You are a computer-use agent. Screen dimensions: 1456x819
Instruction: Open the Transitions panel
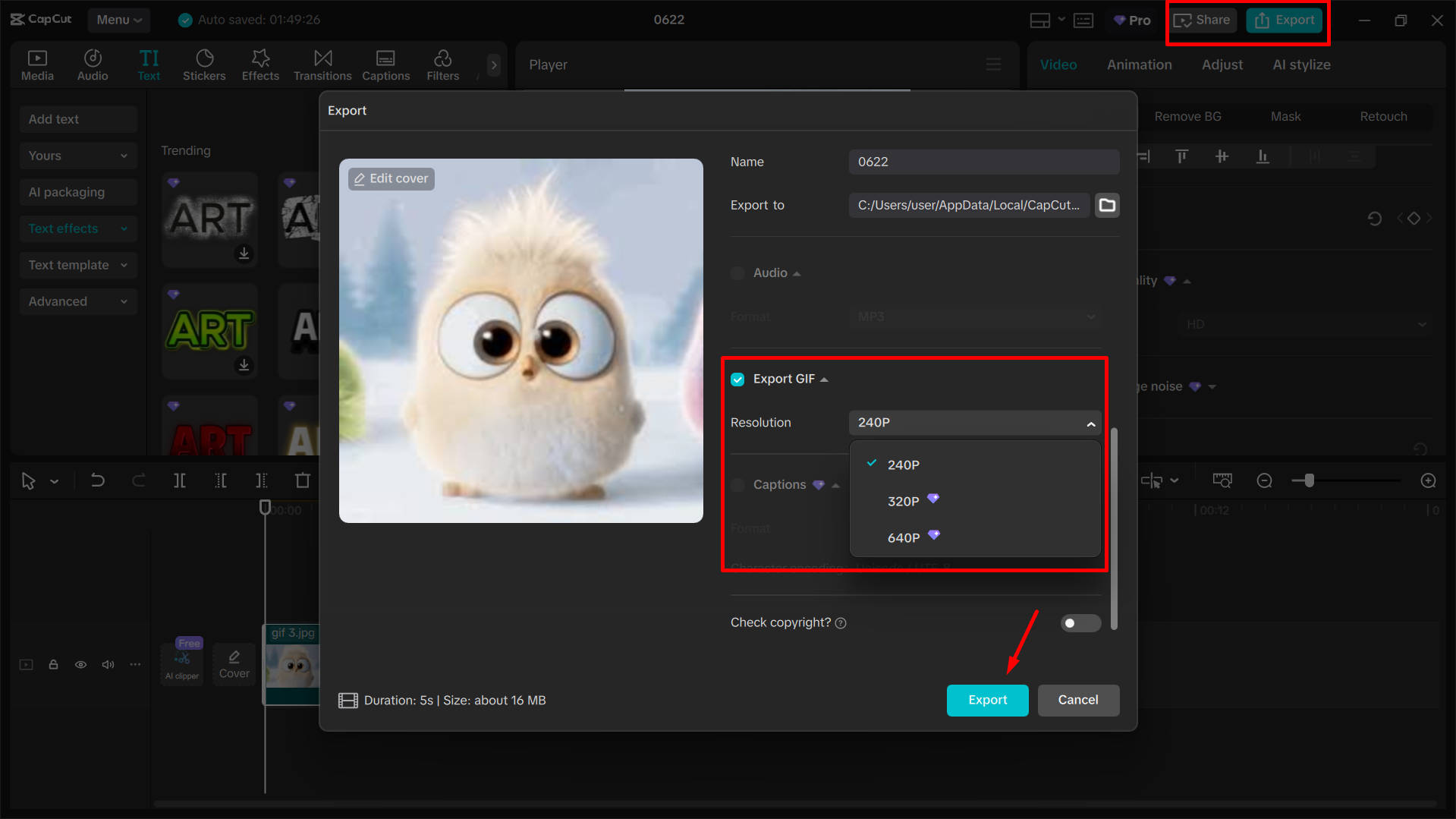pos(322,65)
